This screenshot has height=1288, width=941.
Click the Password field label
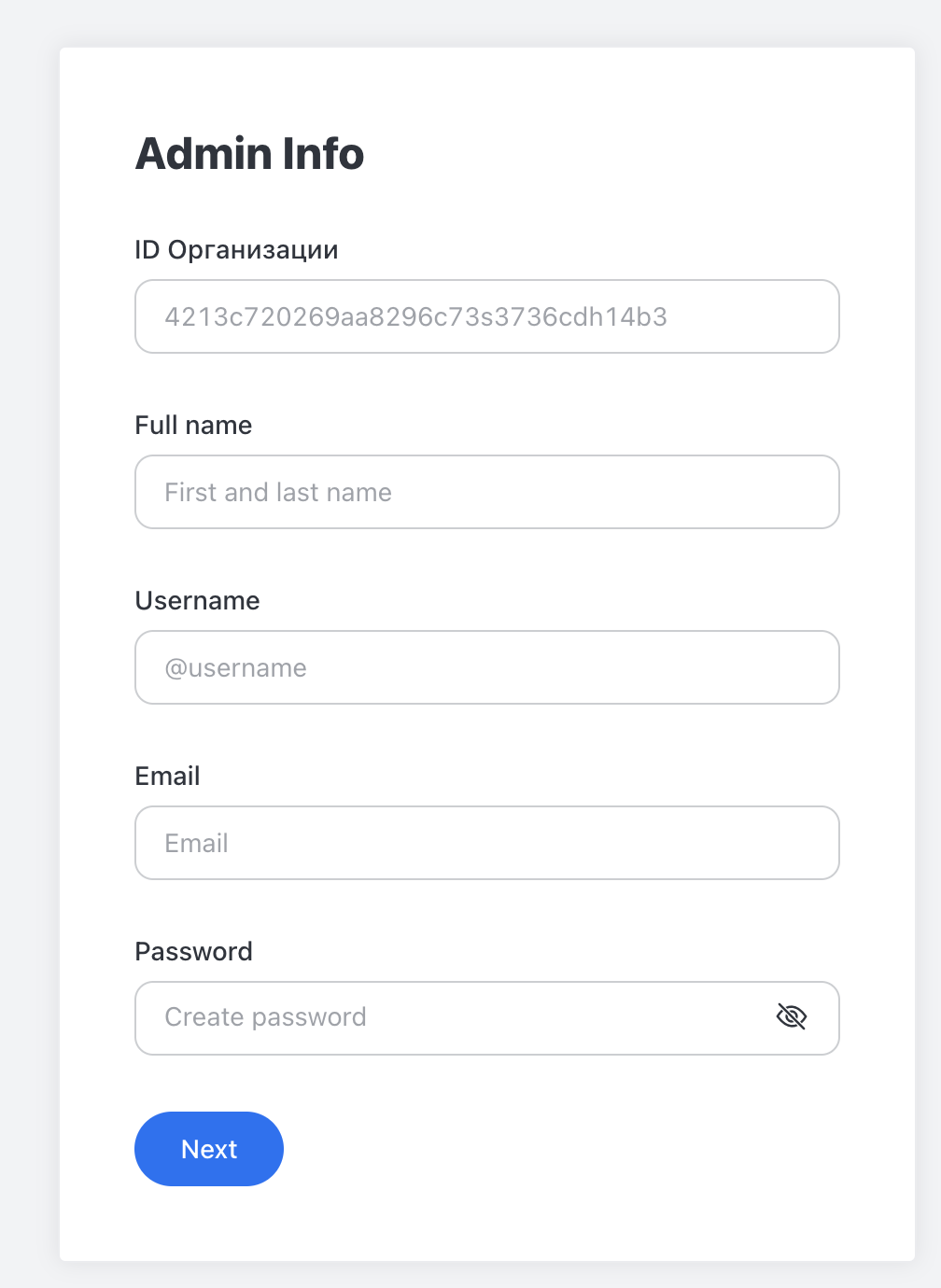tap(193, 951)
